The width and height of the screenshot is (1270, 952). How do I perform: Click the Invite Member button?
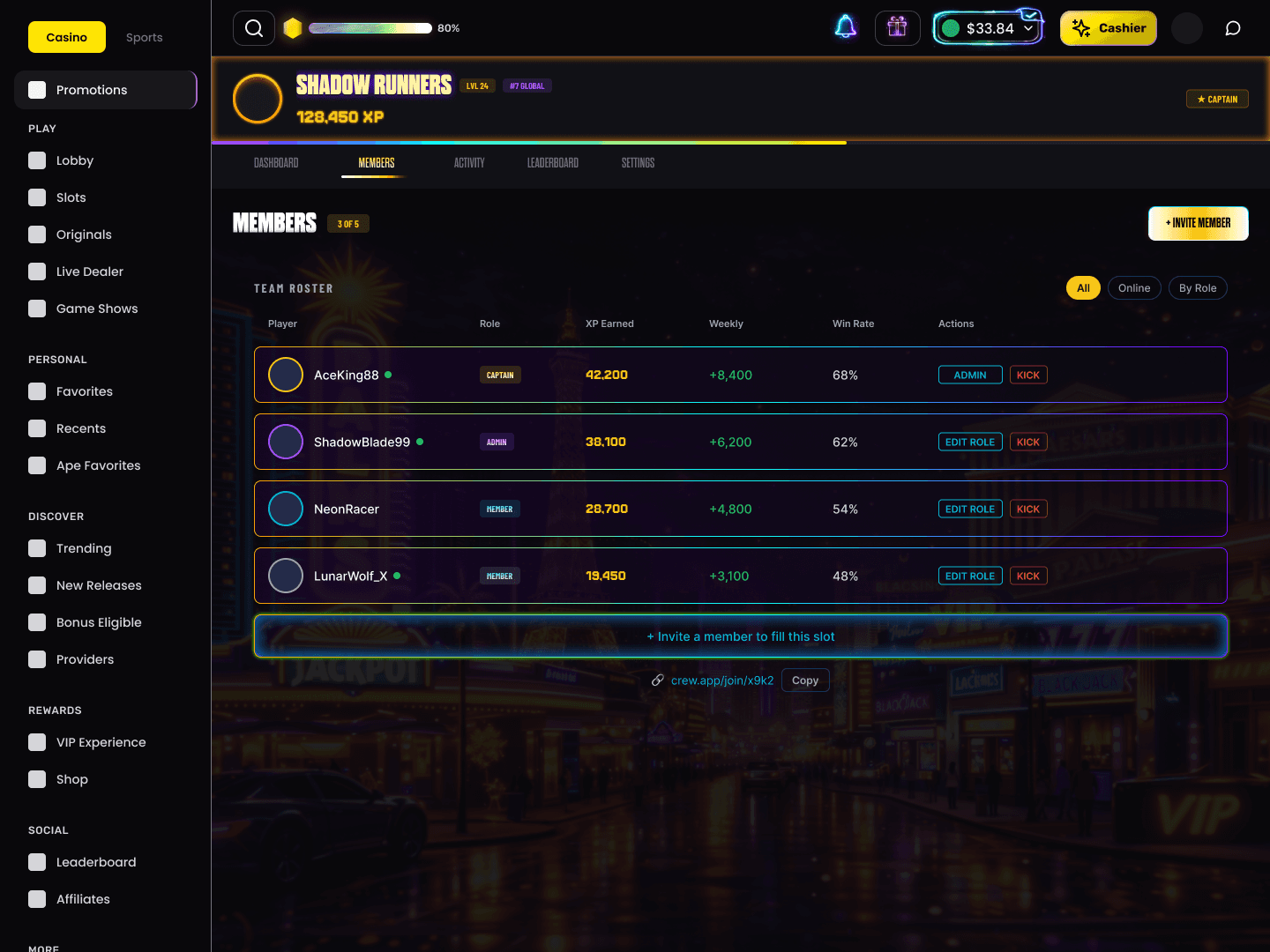(1199, 223)
